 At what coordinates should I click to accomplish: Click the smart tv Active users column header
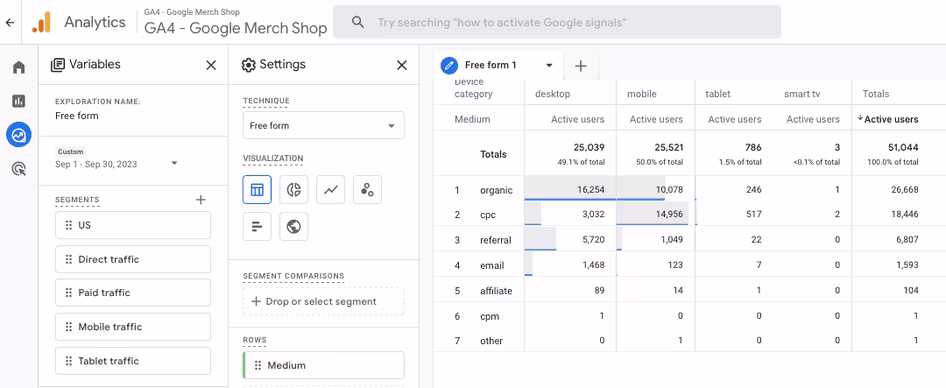point(813,119)
